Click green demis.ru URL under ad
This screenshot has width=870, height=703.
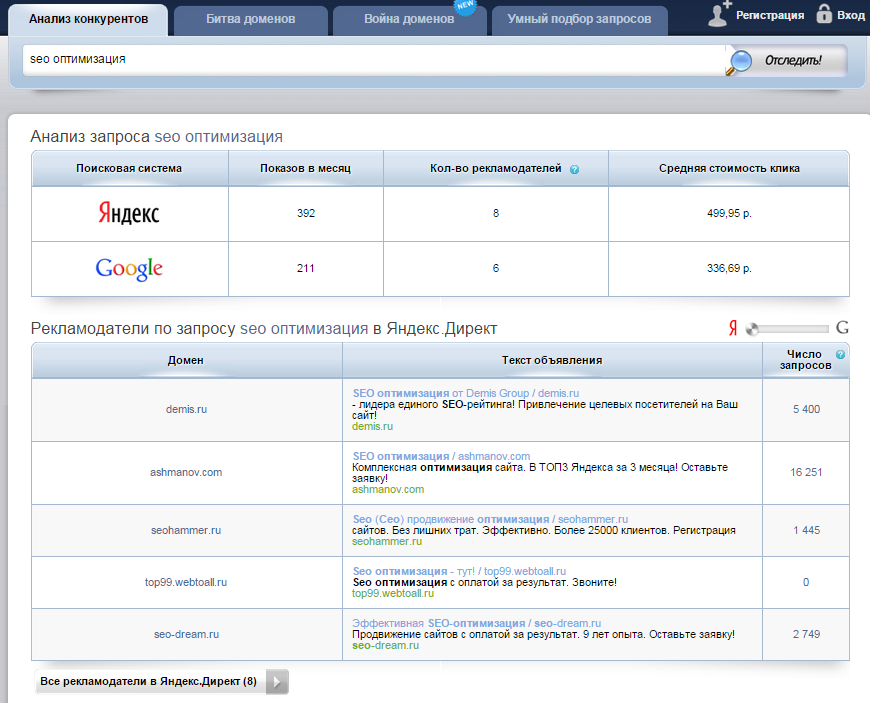click(372, 427)
